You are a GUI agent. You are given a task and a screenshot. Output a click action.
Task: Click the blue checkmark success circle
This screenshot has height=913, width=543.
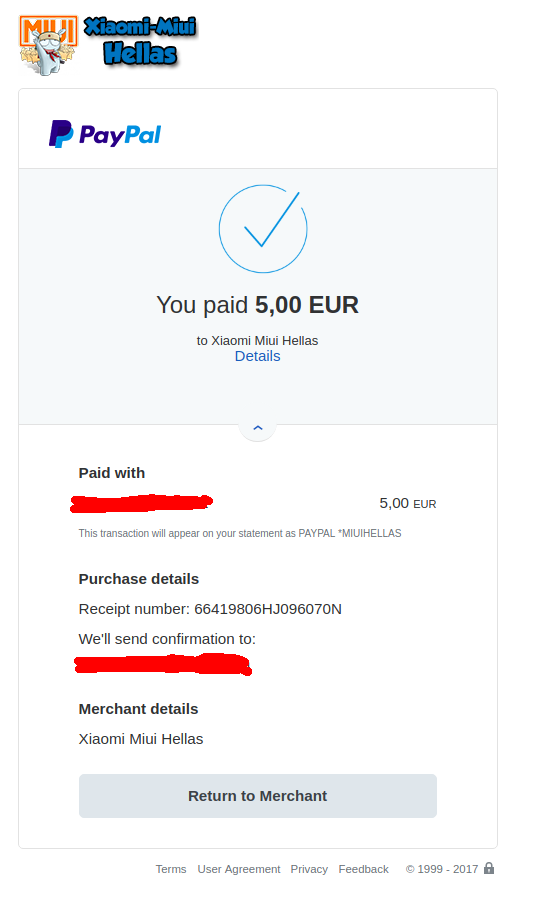point(263,229)
